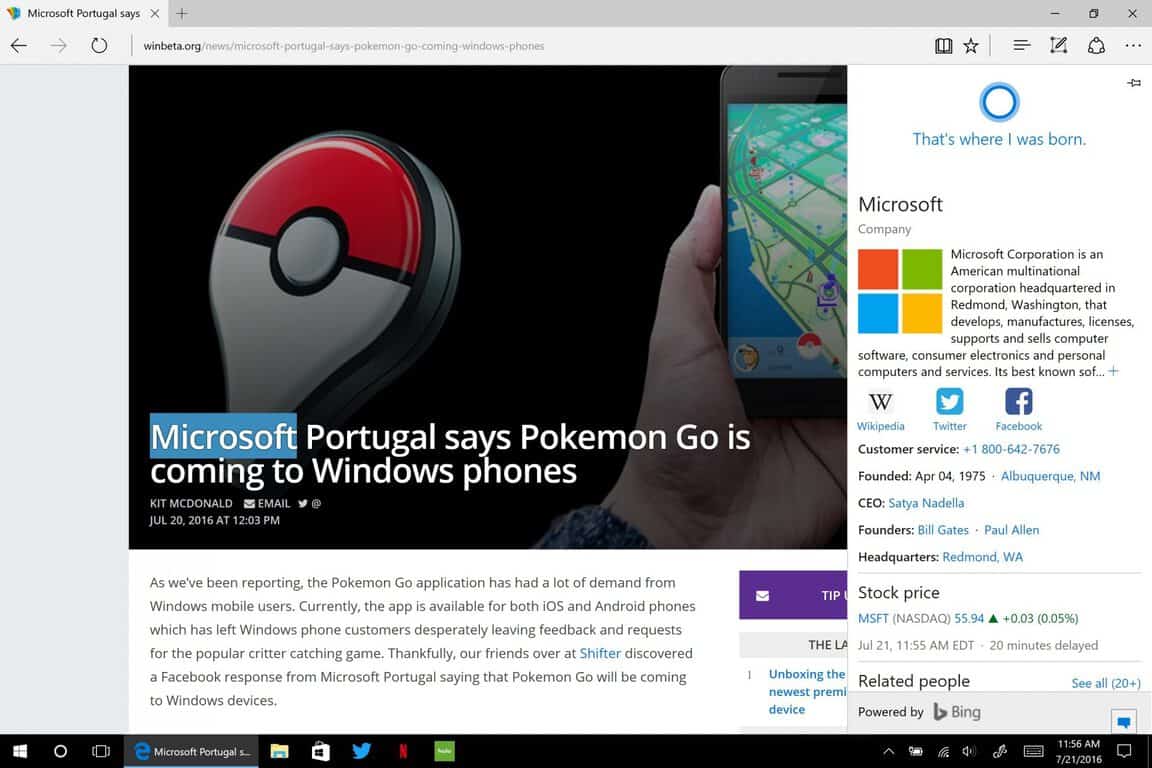The height and width of the screenshot is (768, 1152).
Task: Launch Netflix from the taskbar
Action: coord(403,751)
